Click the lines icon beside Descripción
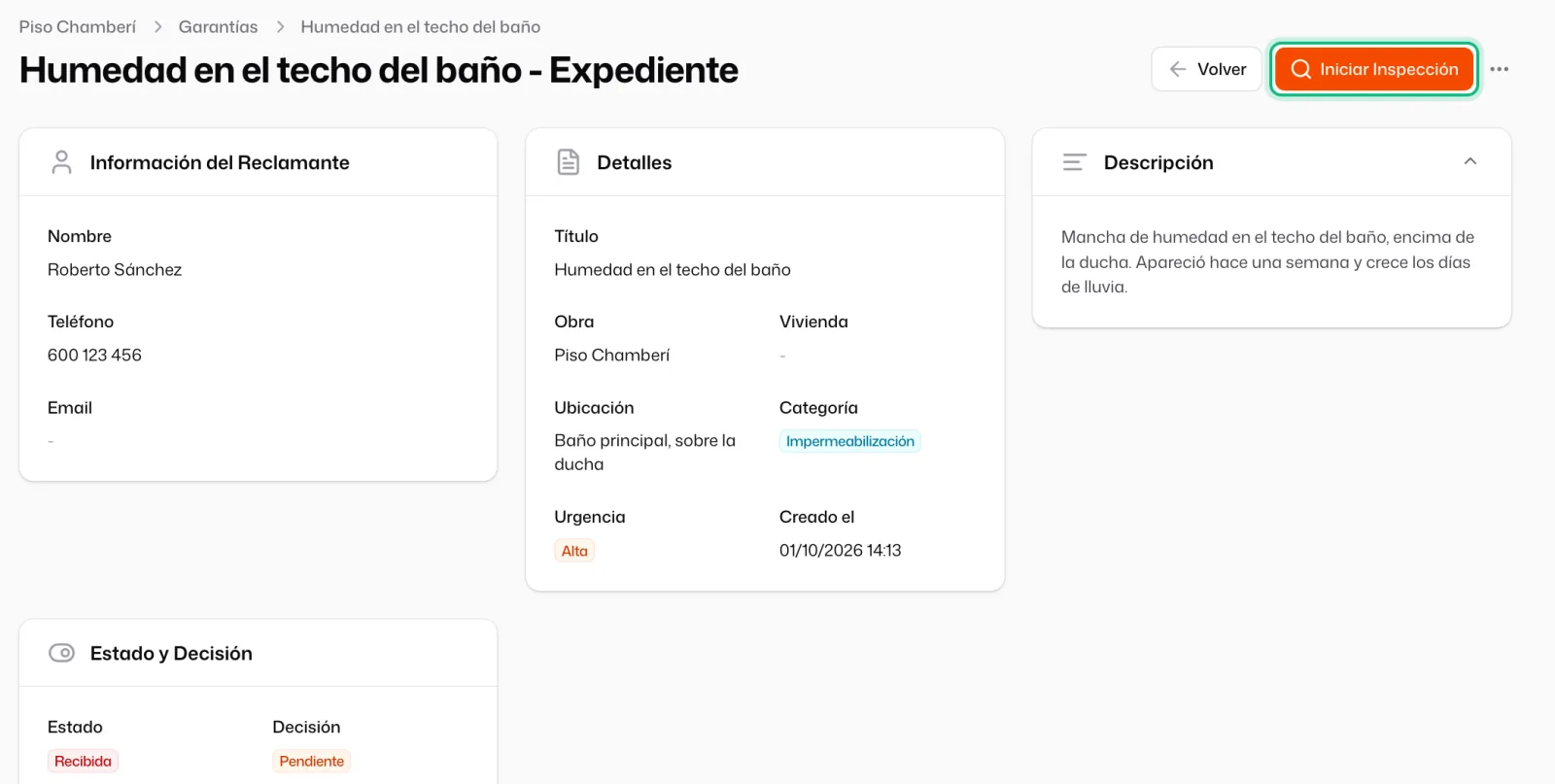 click(1074, 162)
